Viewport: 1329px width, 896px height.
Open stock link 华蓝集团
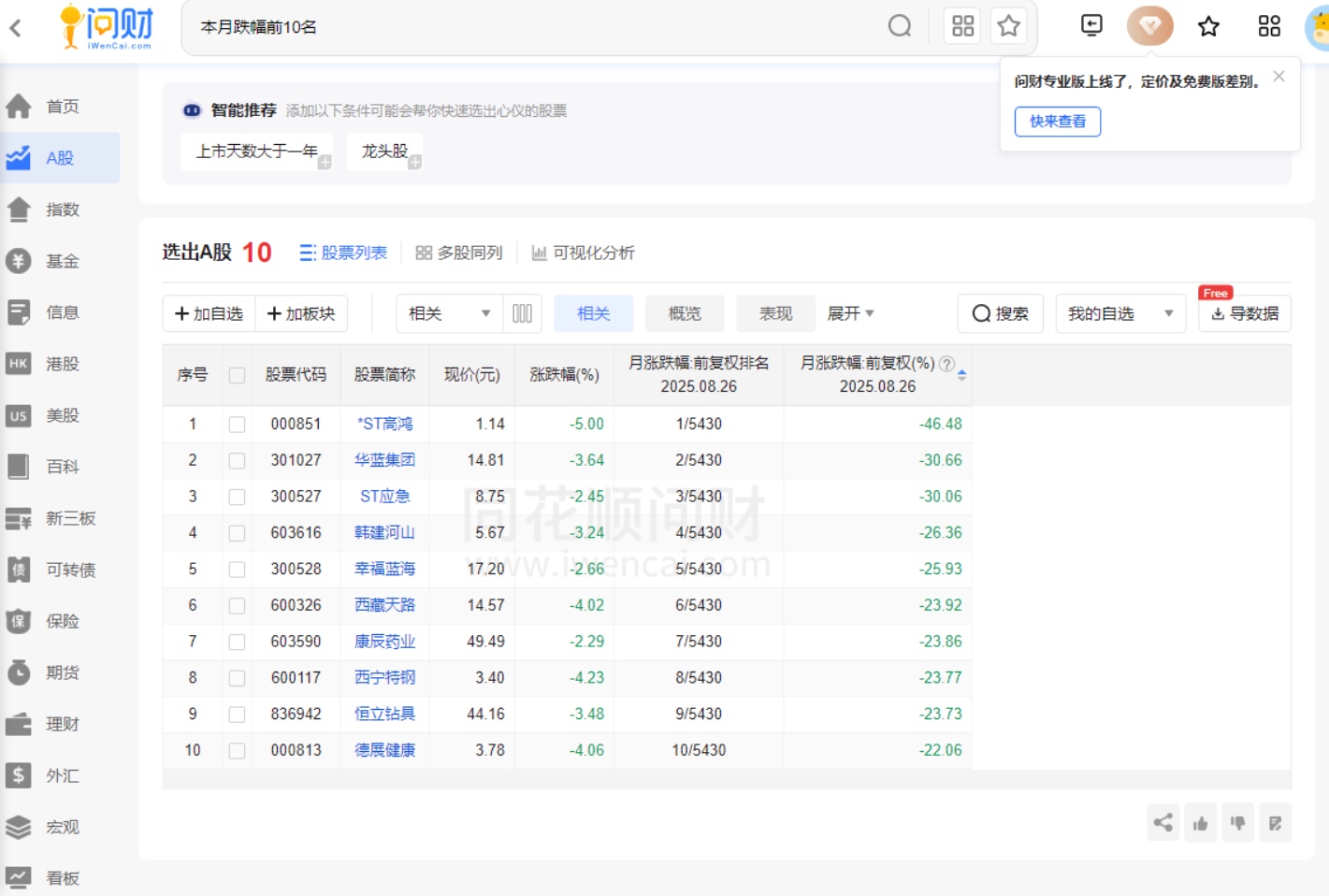tap(384, 460)
